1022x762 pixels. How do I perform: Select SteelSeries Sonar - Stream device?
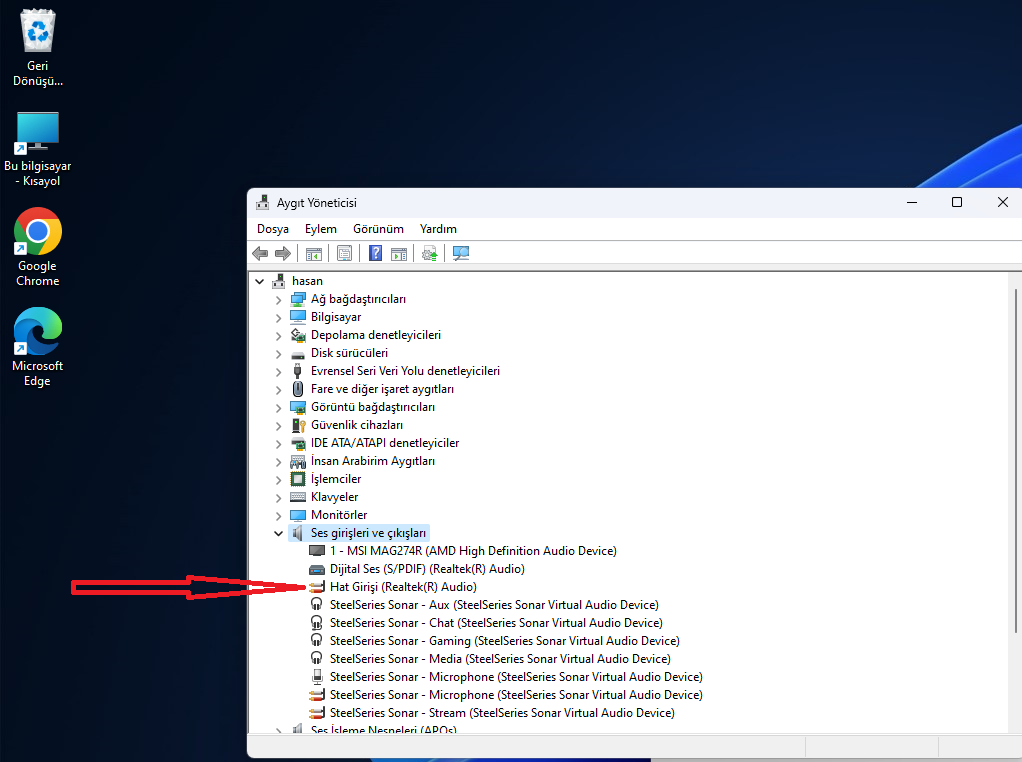[502, 713]
